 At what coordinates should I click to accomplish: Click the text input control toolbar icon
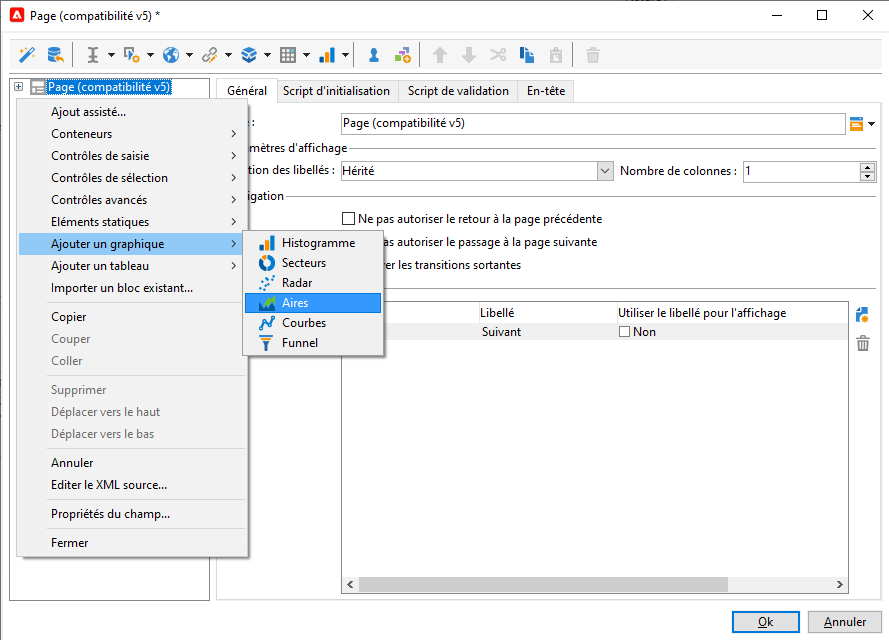[93, 55]
